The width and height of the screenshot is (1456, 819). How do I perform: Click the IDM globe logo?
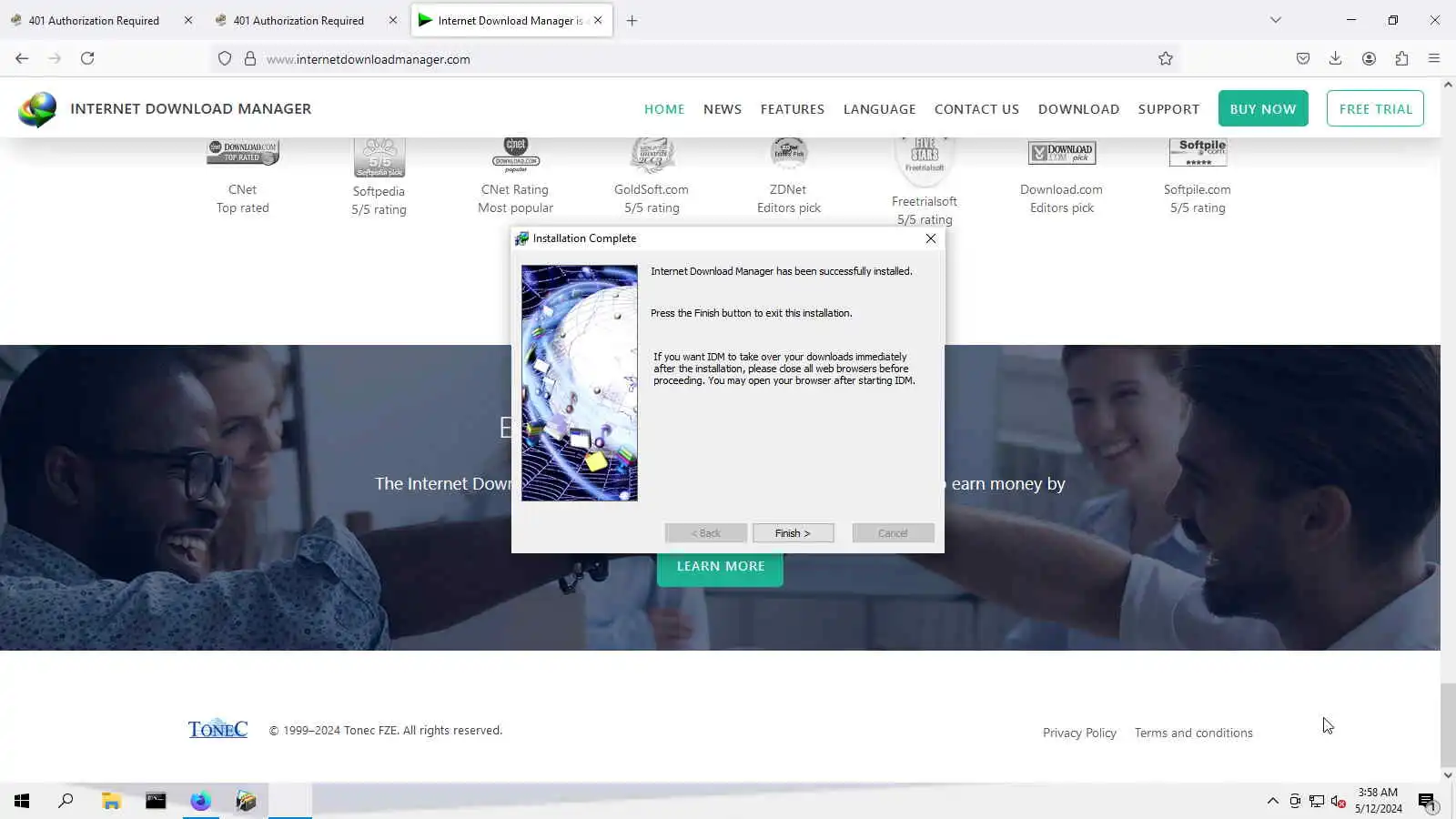37,109
